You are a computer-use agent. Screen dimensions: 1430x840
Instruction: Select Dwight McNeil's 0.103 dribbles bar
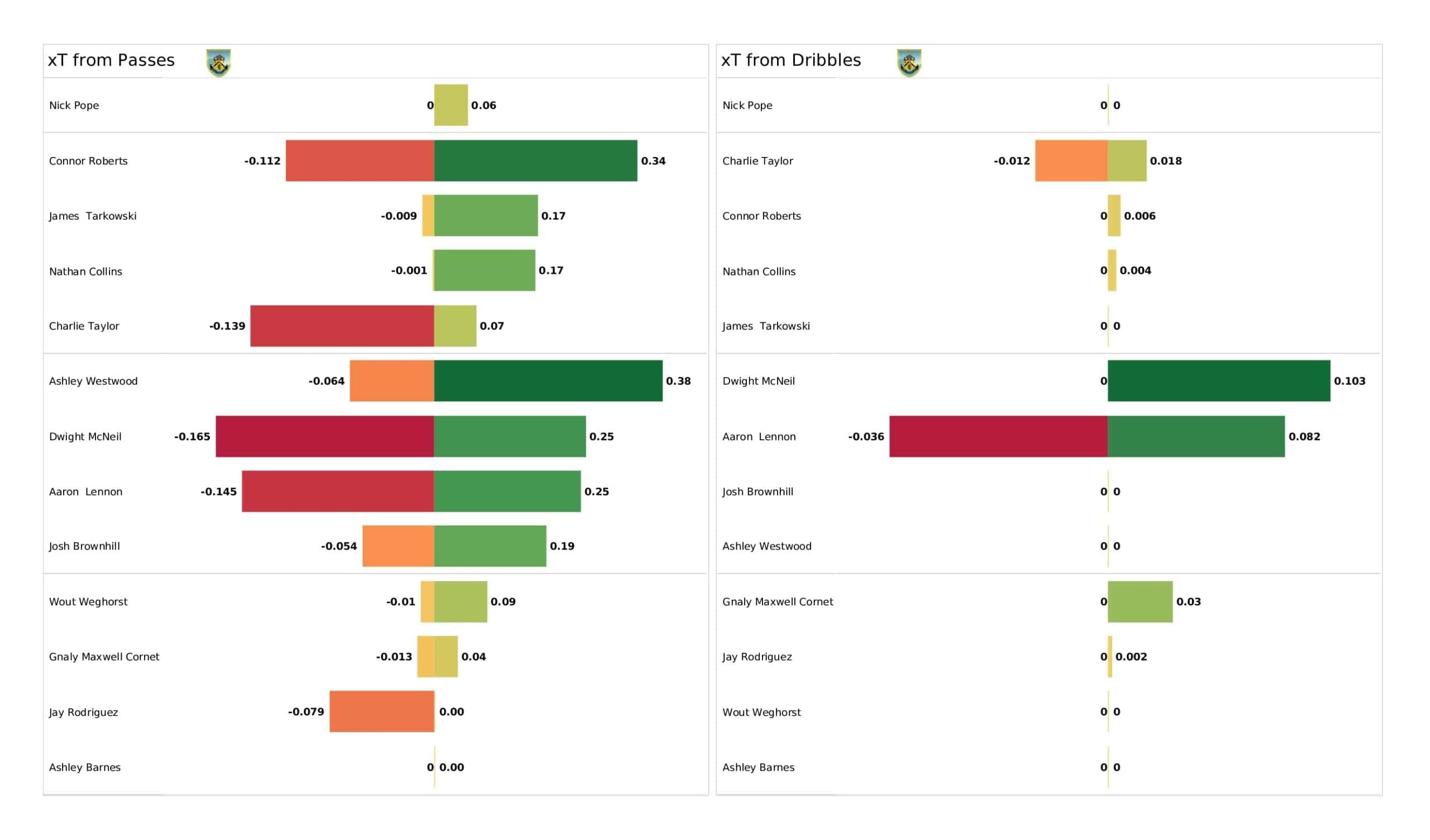(1219, 381)
